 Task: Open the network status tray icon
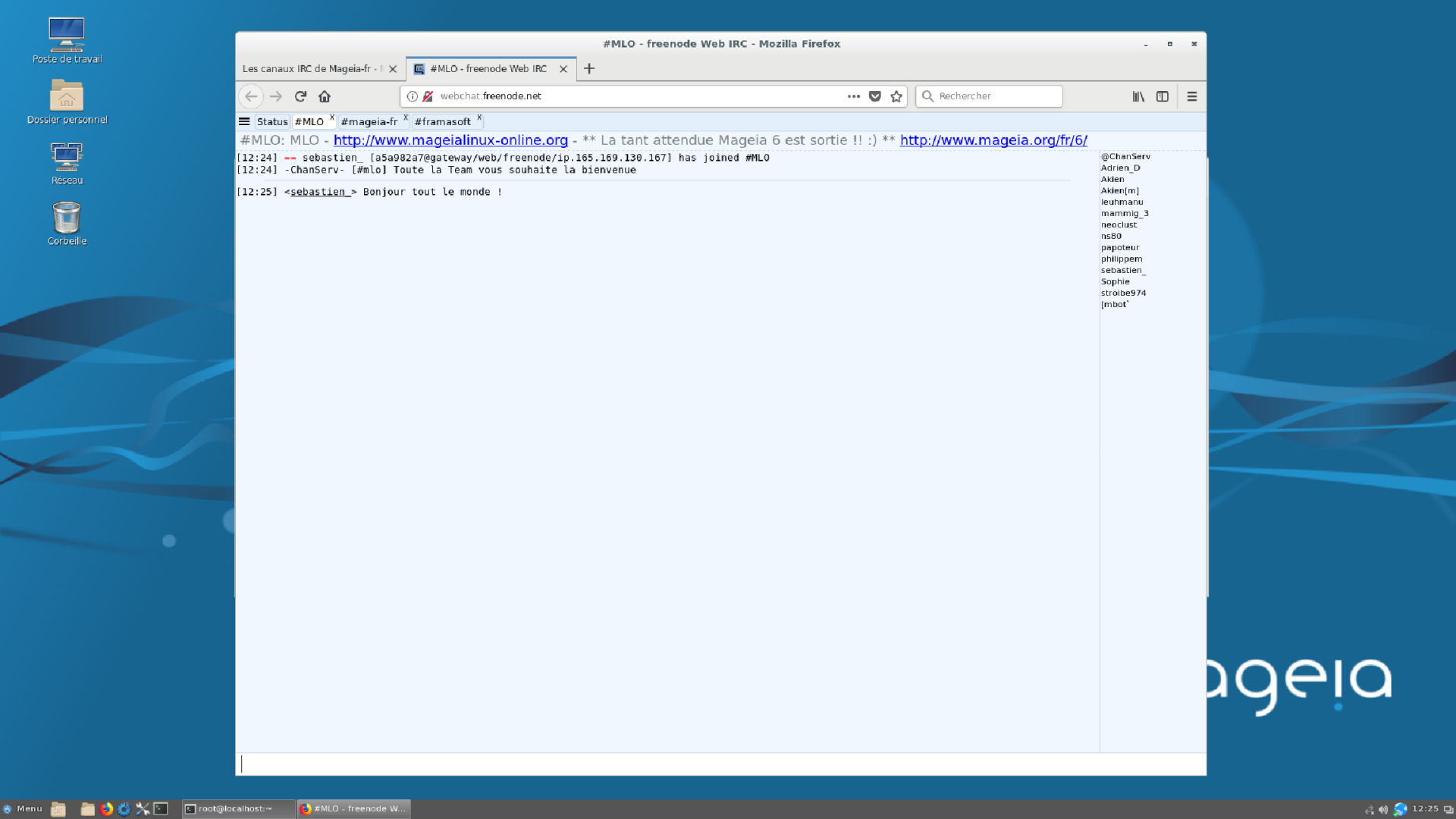[x=1369, y=810]
